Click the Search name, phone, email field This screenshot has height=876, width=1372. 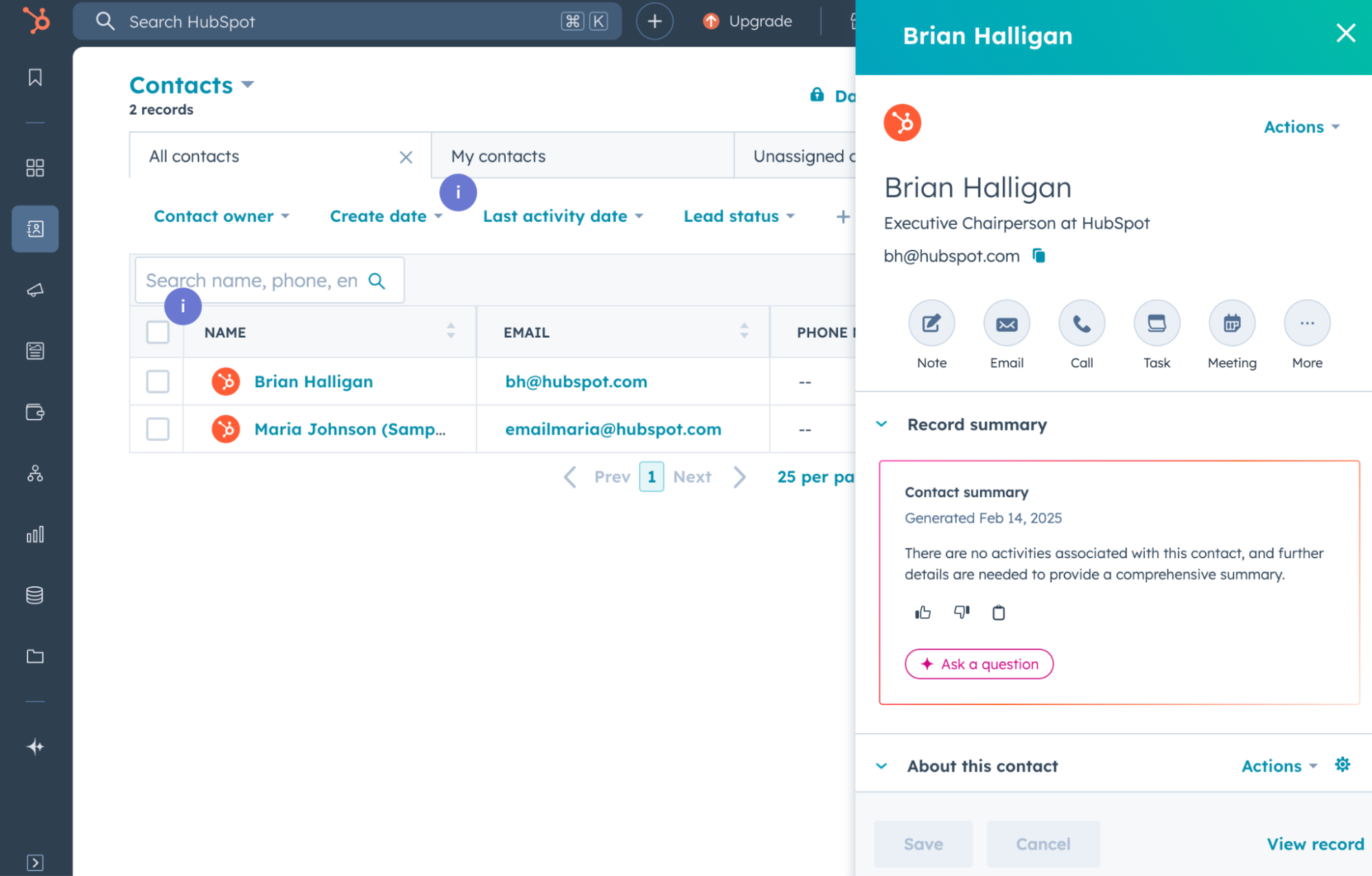270,280
